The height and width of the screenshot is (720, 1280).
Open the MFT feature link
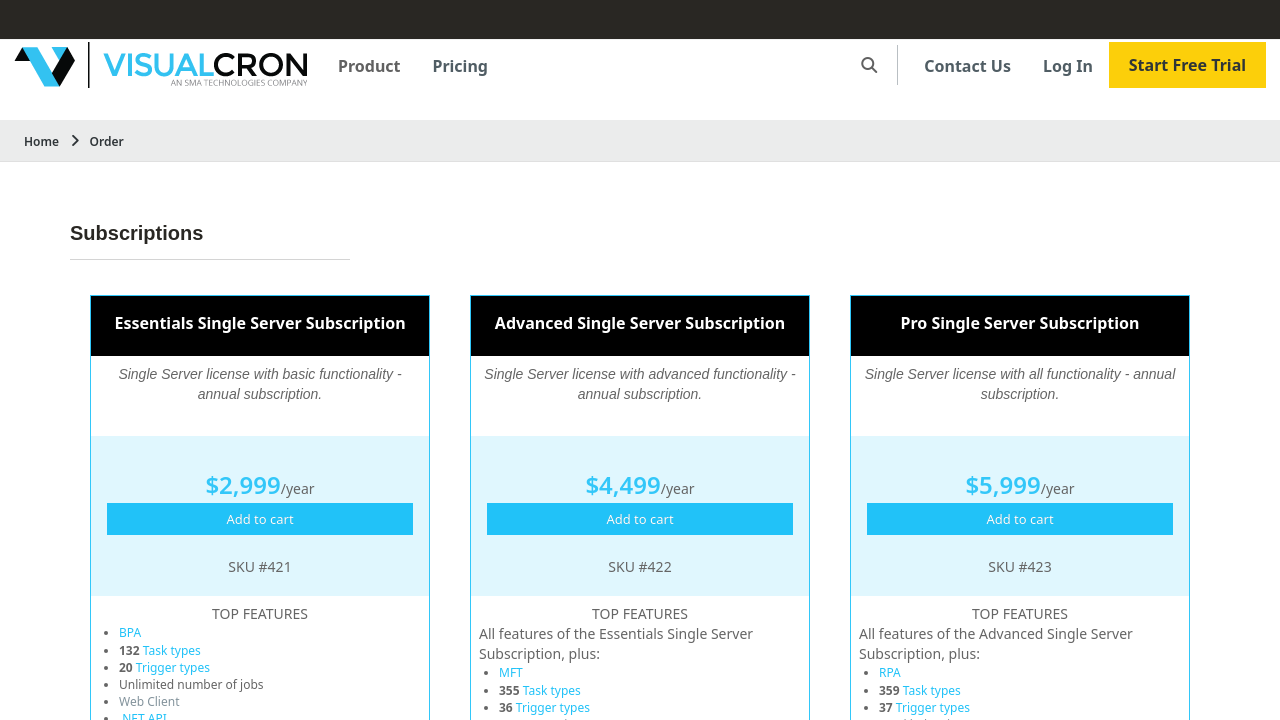511,673
